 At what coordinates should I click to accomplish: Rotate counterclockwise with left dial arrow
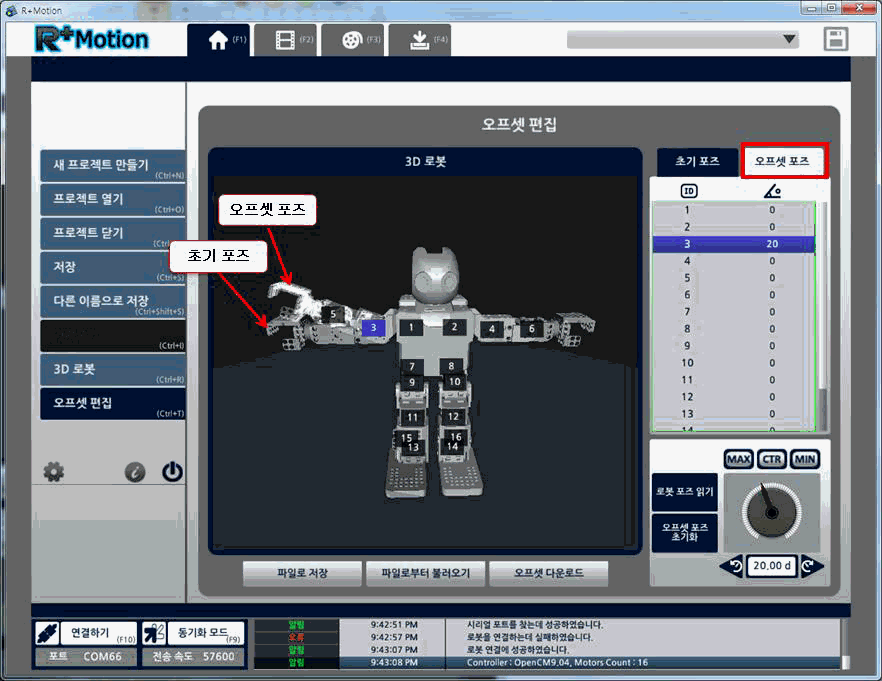[731, 566]
